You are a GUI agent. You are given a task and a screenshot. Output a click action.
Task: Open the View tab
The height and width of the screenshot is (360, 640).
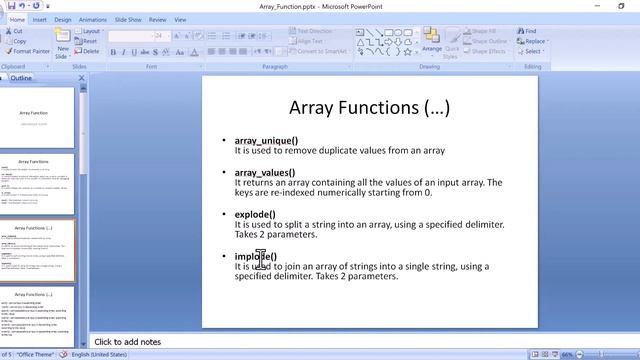click(x=180, y=20)
